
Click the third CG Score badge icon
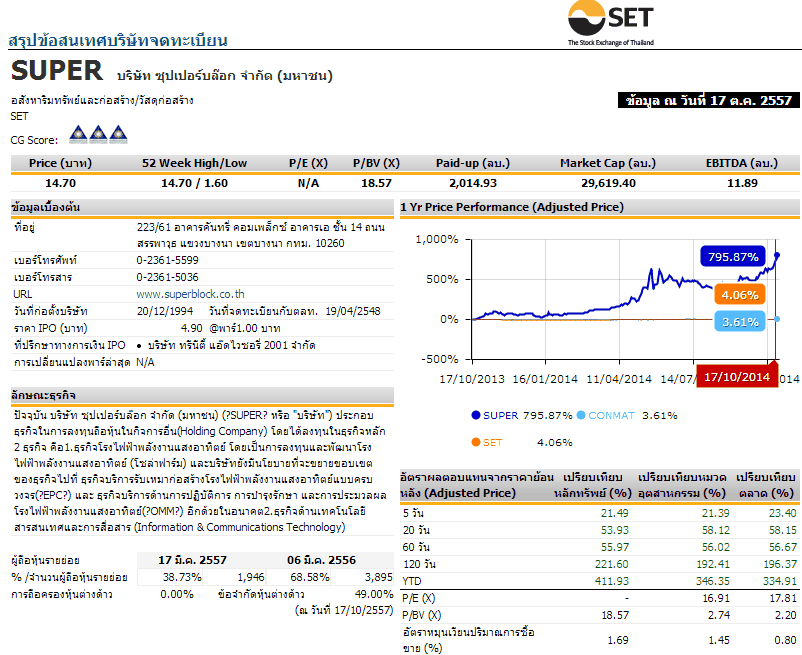[x=118, y=134]
